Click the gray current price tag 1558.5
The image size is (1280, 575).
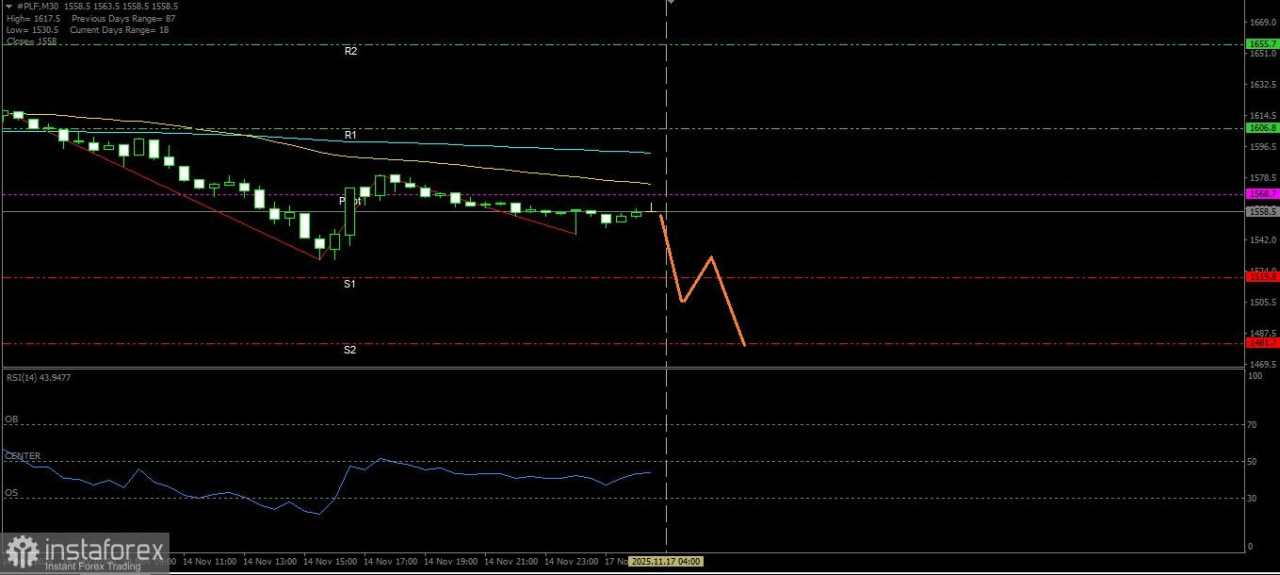1261,212
